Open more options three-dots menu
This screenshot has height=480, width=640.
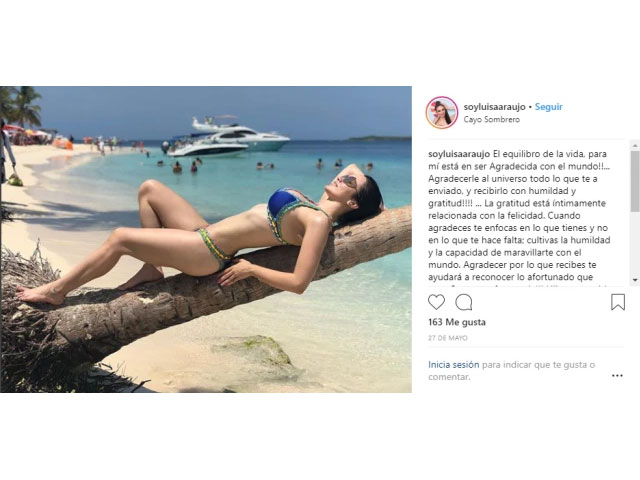pos(617,376)
